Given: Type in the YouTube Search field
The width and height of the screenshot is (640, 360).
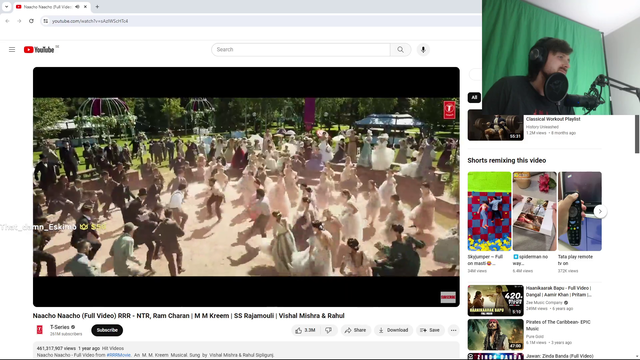Looking at the screenshot, I should pyautogui.click(x=301, y=49).
